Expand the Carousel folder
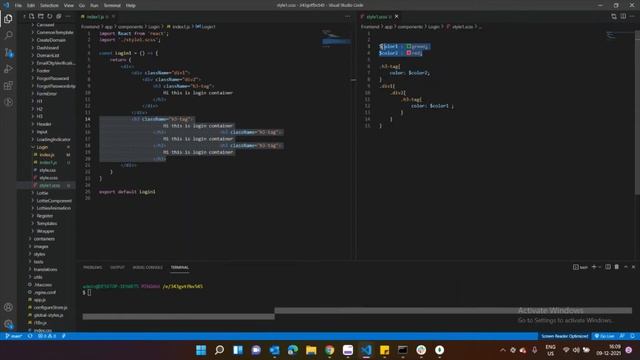 45,25
